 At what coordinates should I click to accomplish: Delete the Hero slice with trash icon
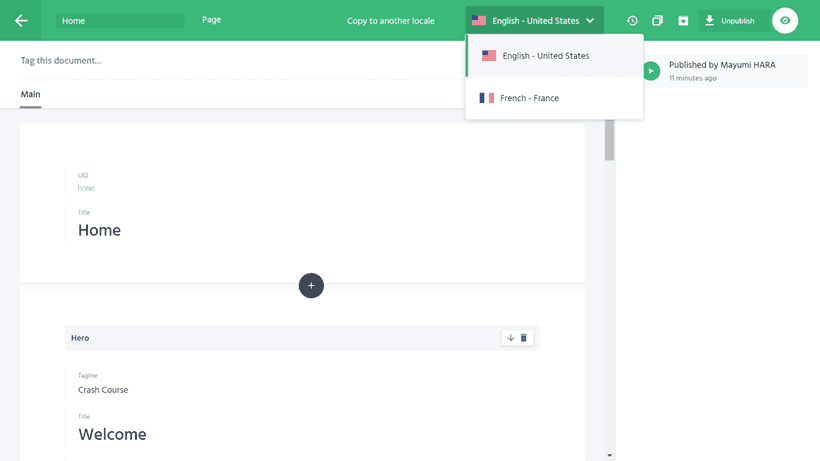[x=524, y=338]
